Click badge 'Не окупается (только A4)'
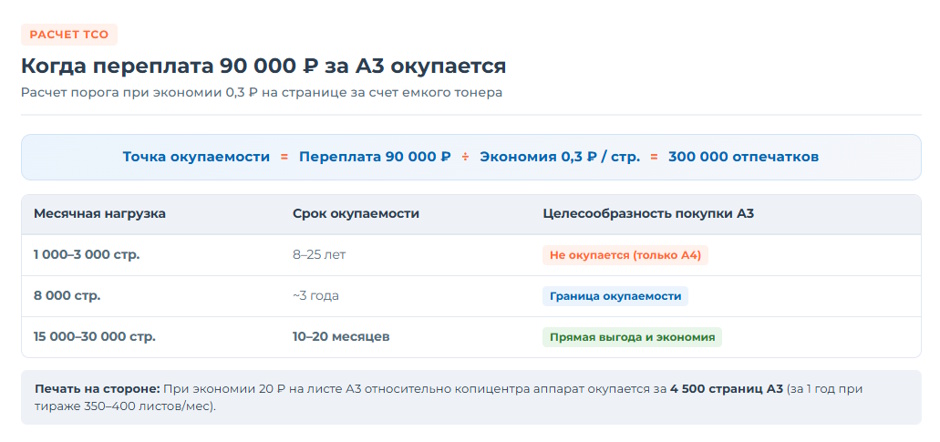Viewport: 940px width, 442px height. (625, 255)
